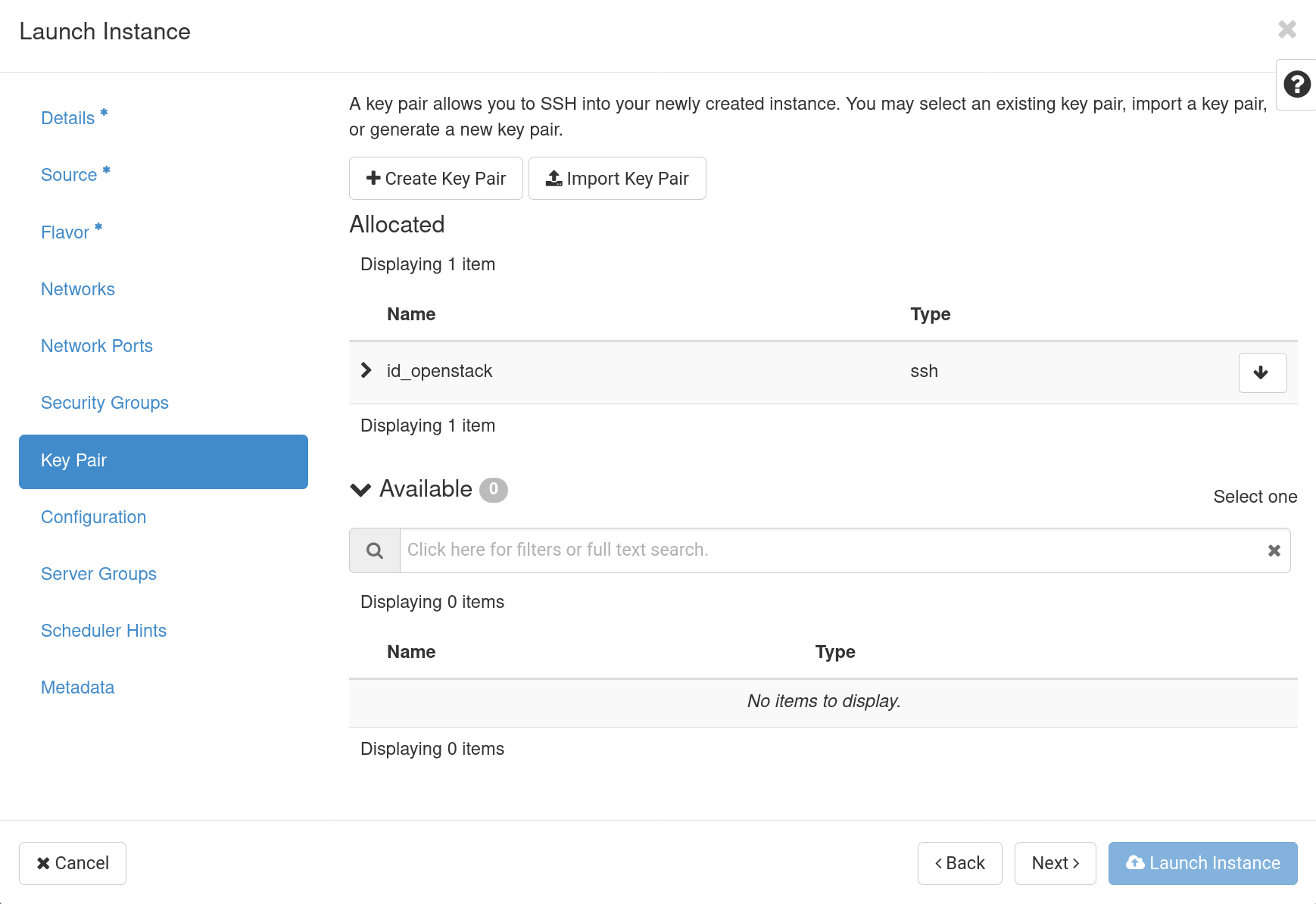
Task: Switch to the Flavor step
Action: pos(64,232)
